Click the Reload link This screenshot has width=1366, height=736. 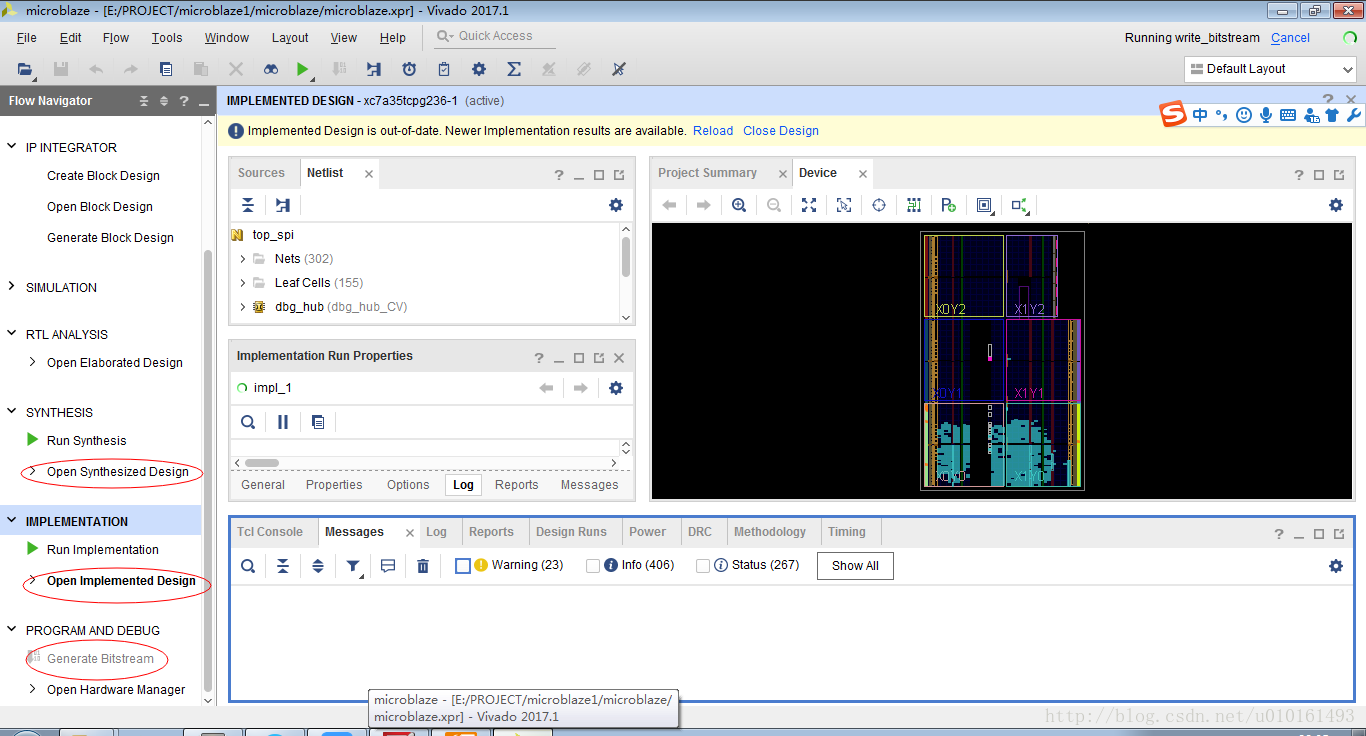(x=713, y=131)
